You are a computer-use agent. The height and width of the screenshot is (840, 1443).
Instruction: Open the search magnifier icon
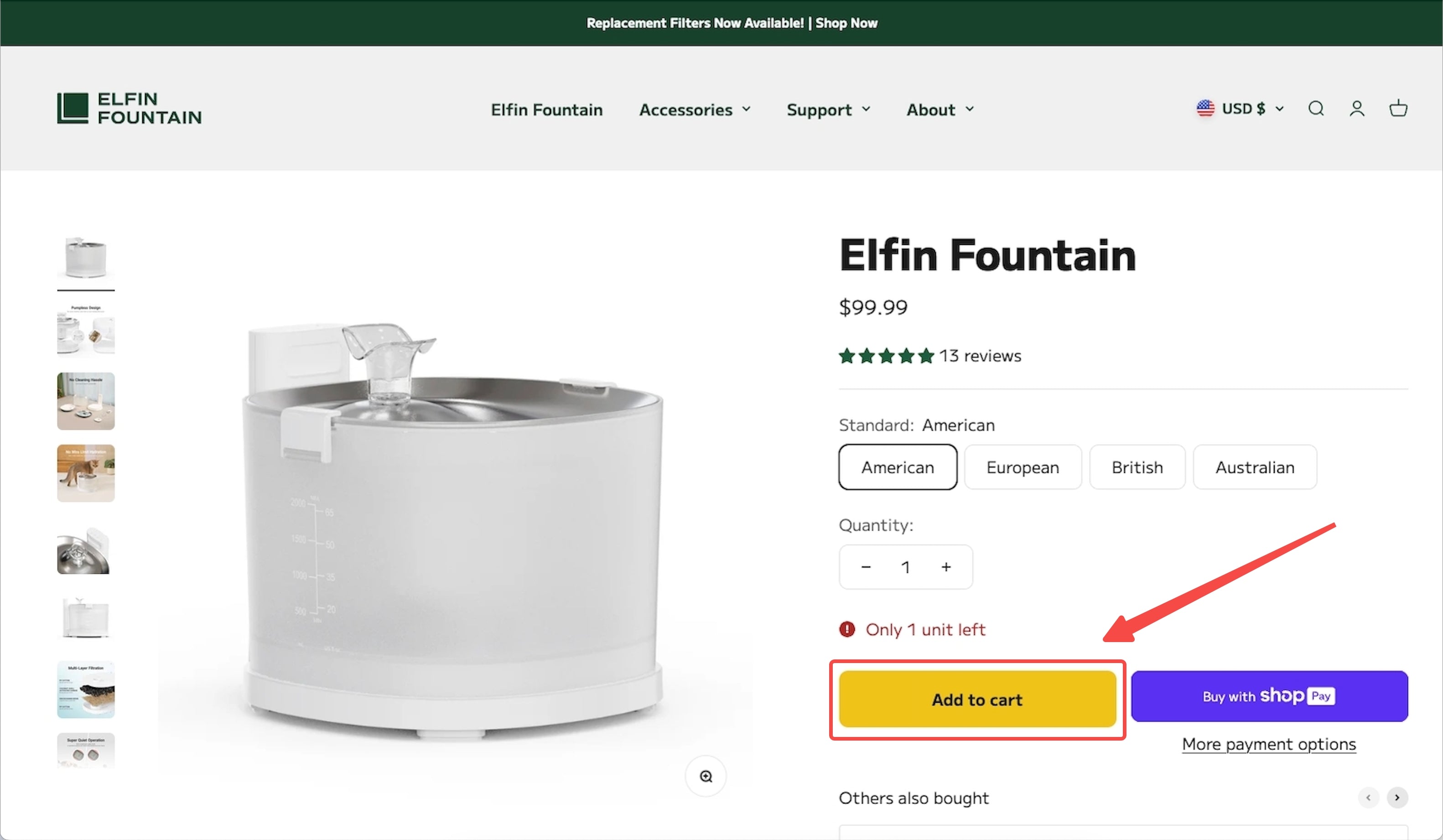pos(1316,108)
